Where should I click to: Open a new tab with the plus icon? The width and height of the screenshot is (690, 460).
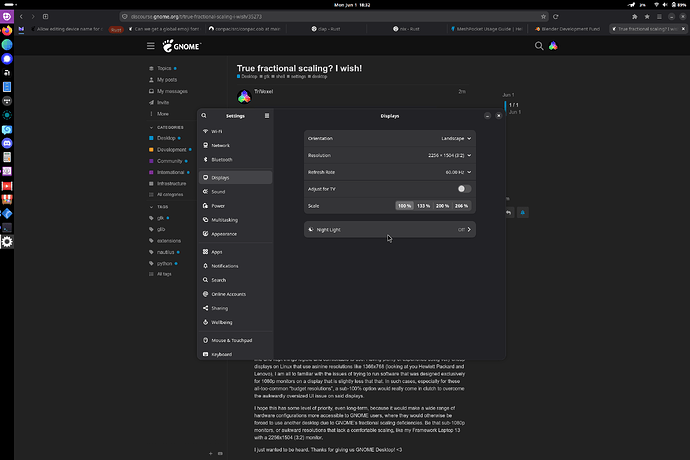tap(45, 16)
